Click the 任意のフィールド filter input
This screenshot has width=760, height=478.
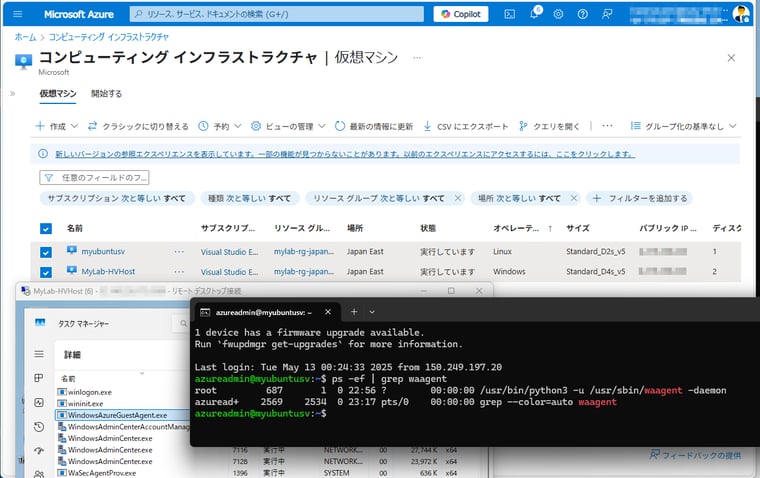tap(94, 178)
